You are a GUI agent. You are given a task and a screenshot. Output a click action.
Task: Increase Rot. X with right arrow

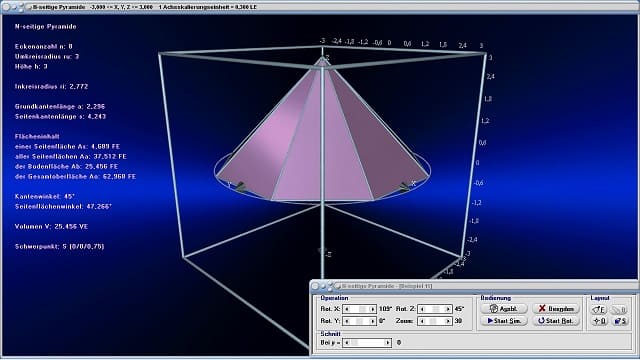[x=372, y=309]
